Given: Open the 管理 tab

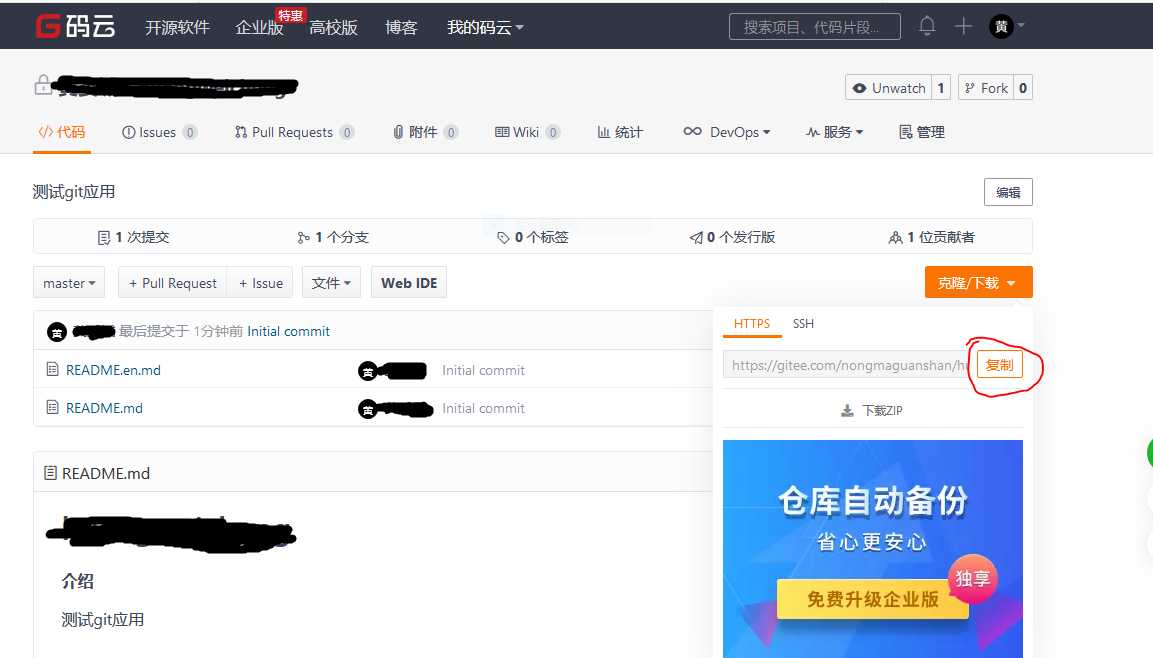Looking at the screenshot, I should [921, 132].
